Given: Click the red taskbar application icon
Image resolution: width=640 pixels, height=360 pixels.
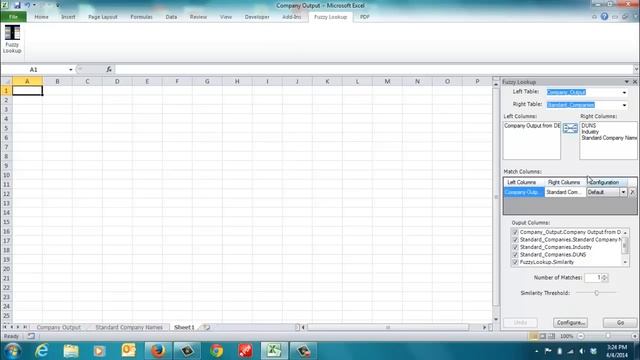Looking at the screenshot, I should pos(245,351).
